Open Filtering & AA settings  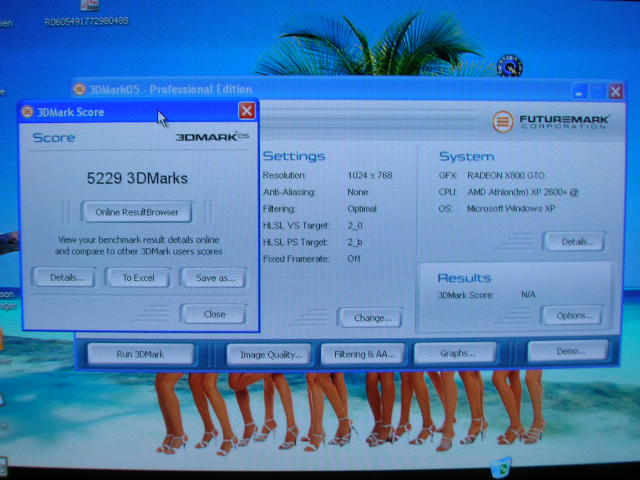tap(363, 354)
